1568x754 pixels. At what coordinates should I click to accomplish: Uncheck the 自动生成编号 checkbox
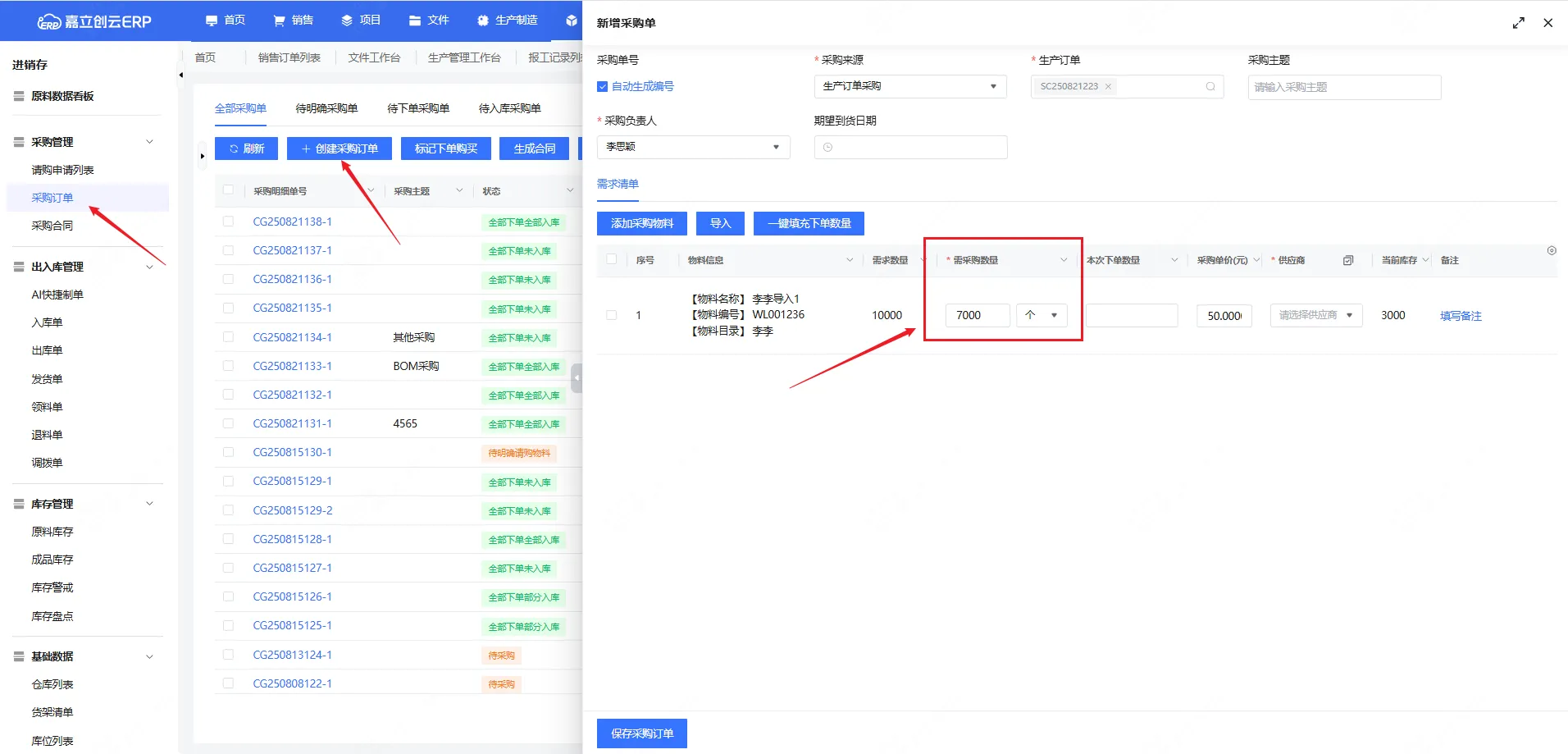point(603,87)
